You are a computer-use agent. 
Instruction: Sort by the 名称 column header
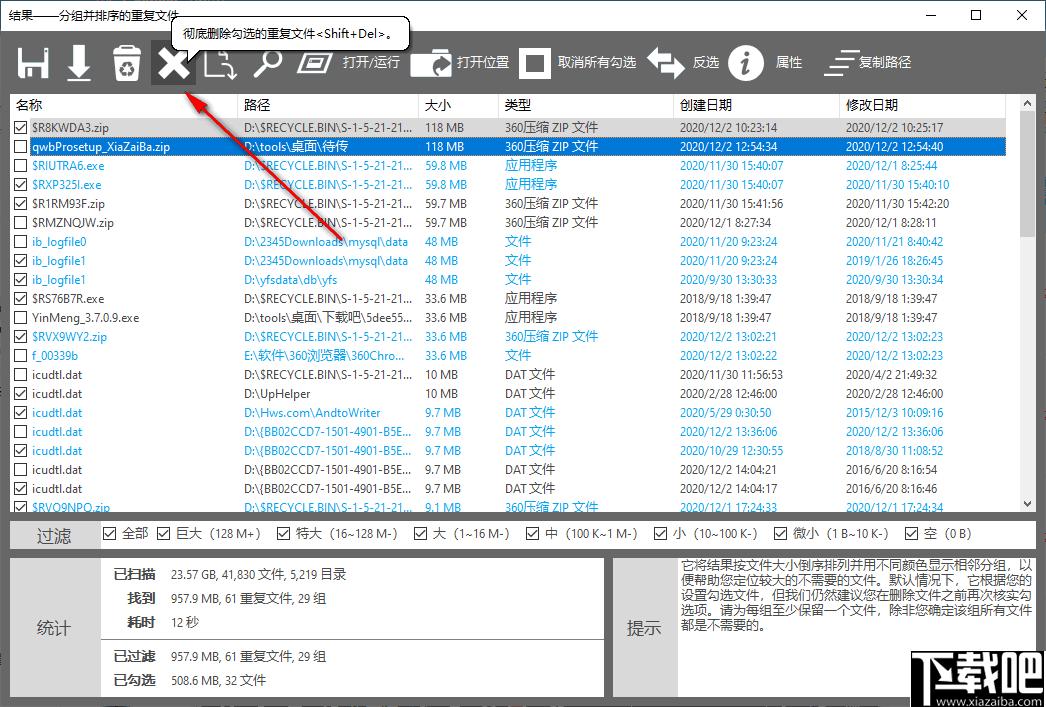pyautogui.click(x=124, y=105)
